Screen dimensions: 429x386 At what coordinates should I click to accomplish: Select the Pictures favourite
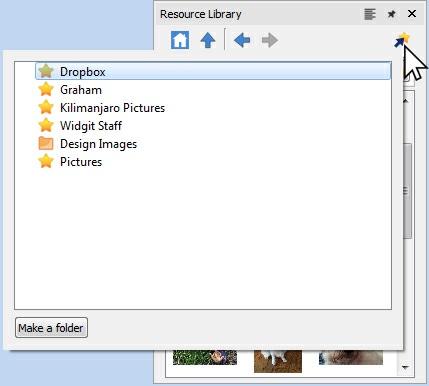click(81, 162)
